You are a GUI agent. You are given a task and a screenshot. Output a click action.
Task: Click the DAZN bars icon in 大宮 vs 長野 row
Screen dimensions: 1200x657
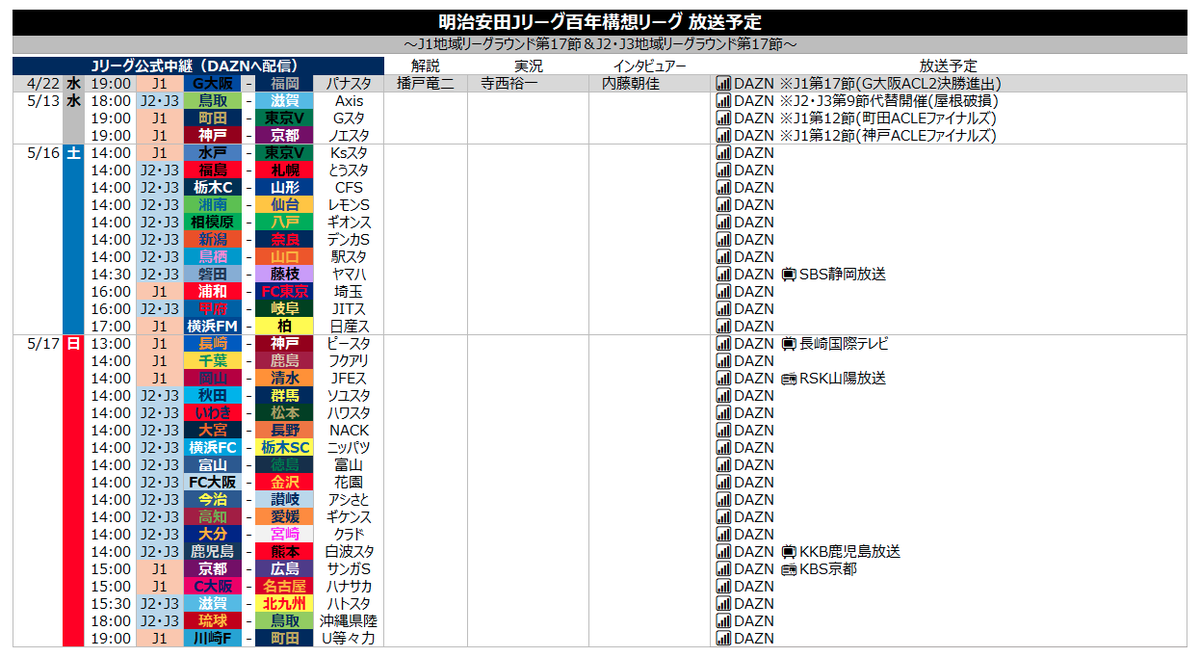(724, 431)
